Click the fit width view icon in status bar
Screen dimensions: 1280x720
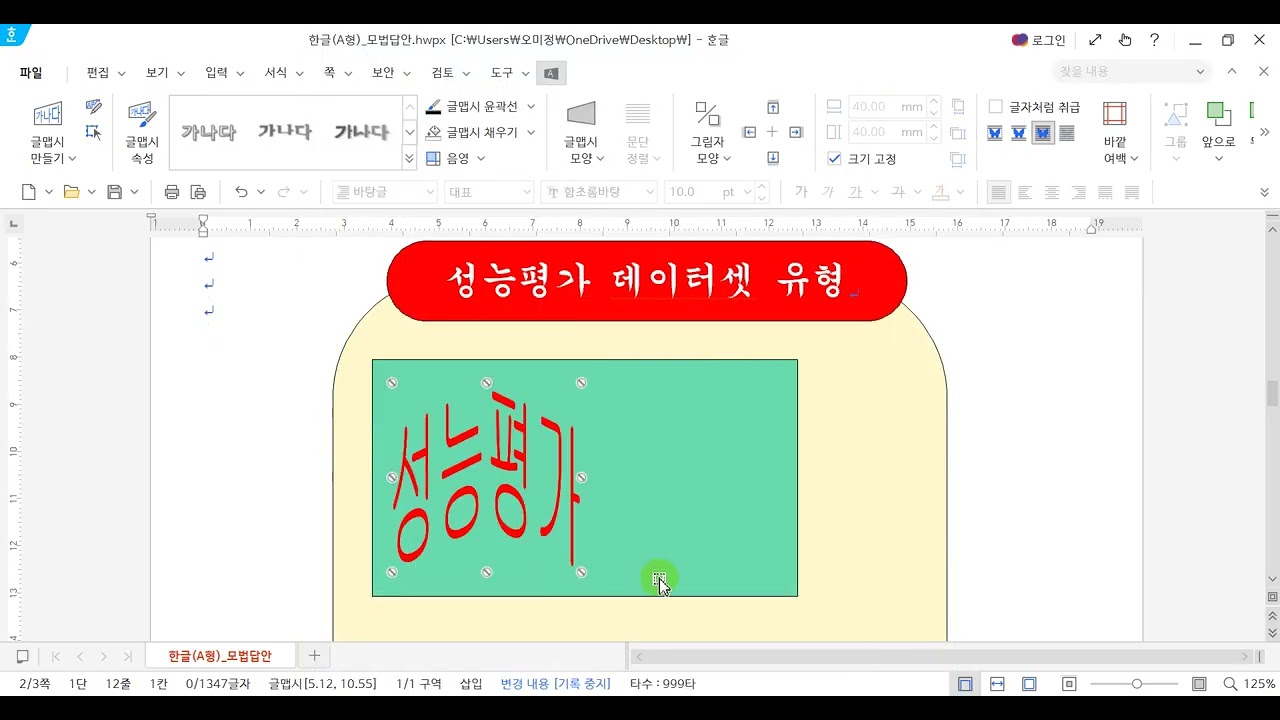click(x=997, y=684)
